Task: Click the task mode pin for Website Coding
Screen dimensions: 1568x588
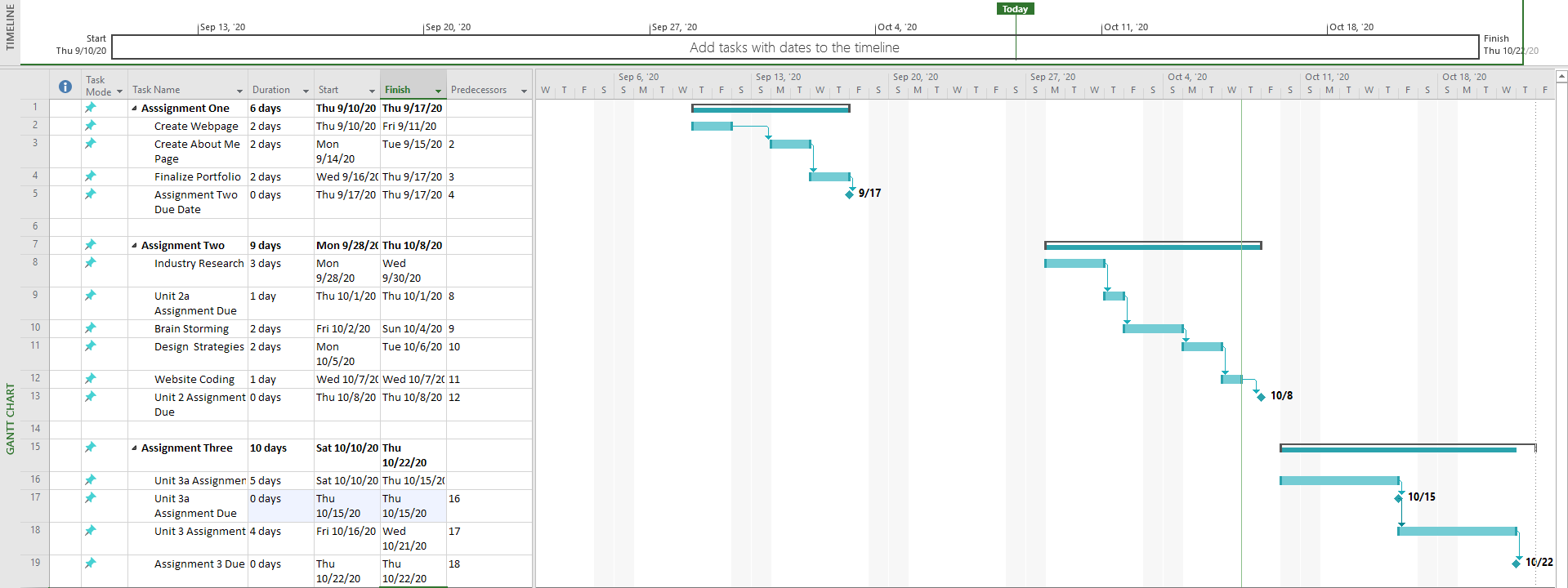Action: [91, 379]
